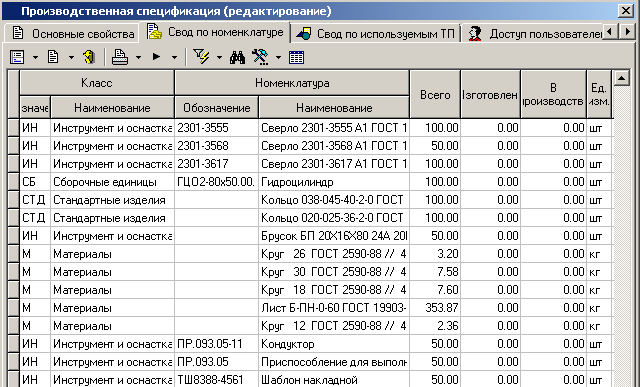Click the printer toolbar icon
This screenshot has height=387, width=640.
click(x=120, y=57)
